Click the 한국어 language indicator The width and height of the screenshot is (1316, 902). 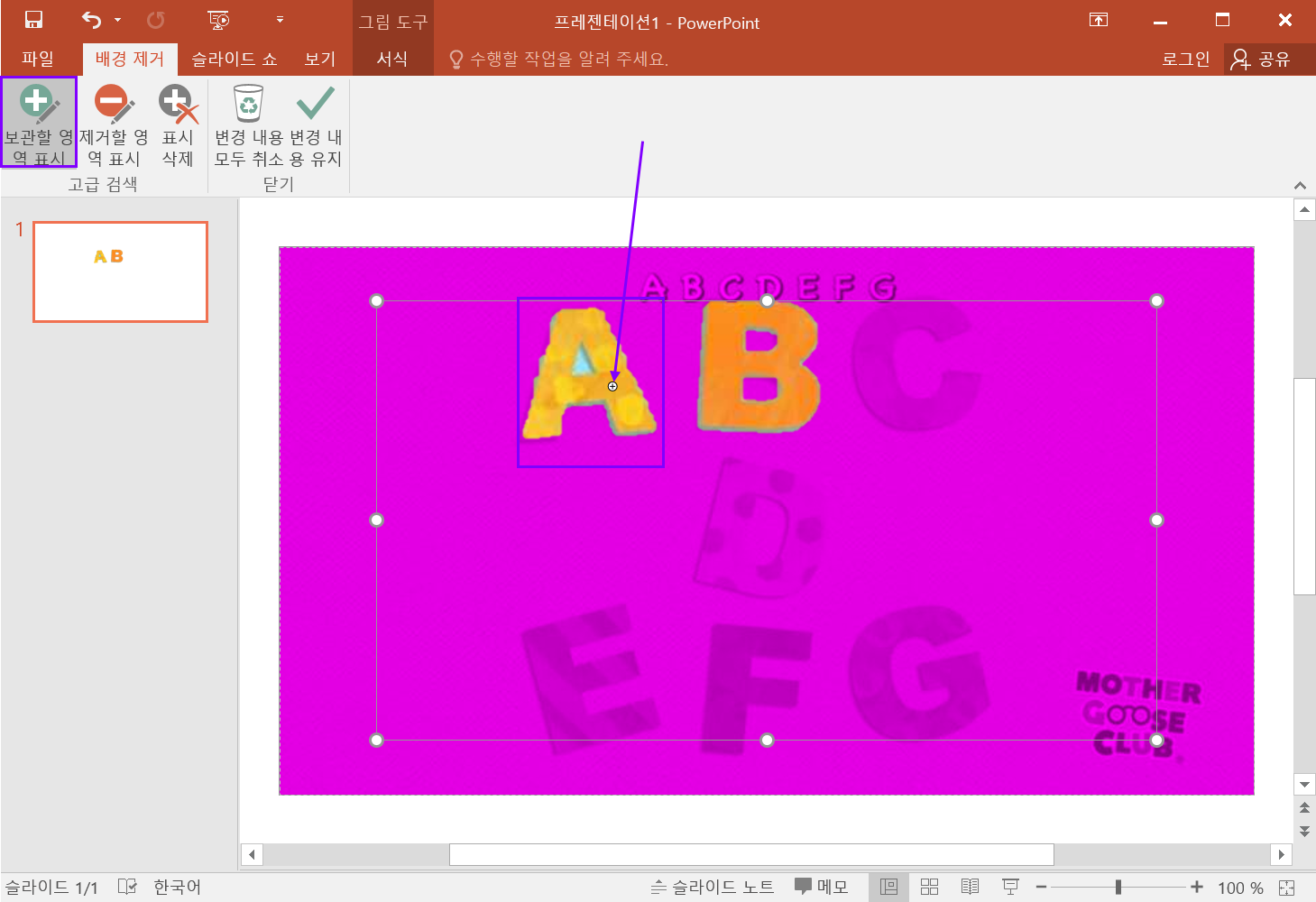pos(177,887)
